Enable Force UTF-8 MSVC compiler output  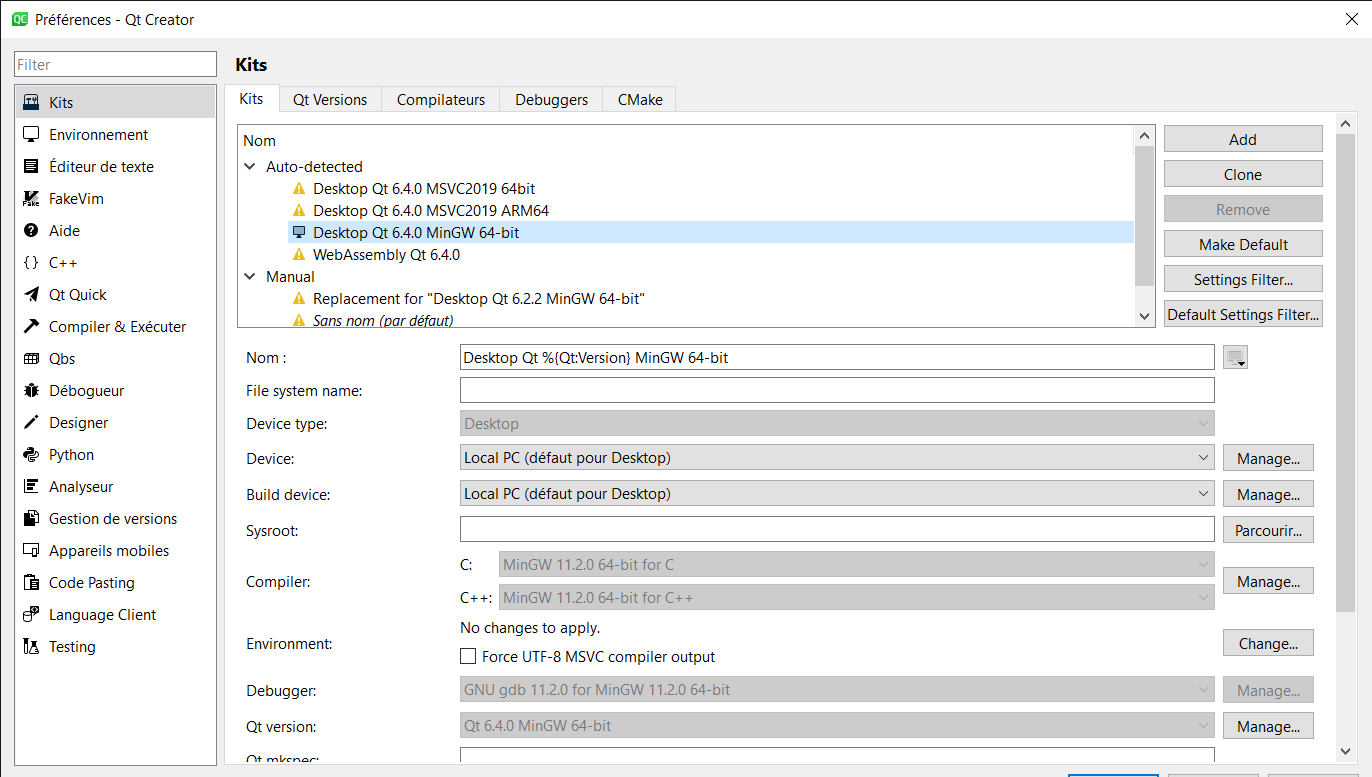coord(467,656)
